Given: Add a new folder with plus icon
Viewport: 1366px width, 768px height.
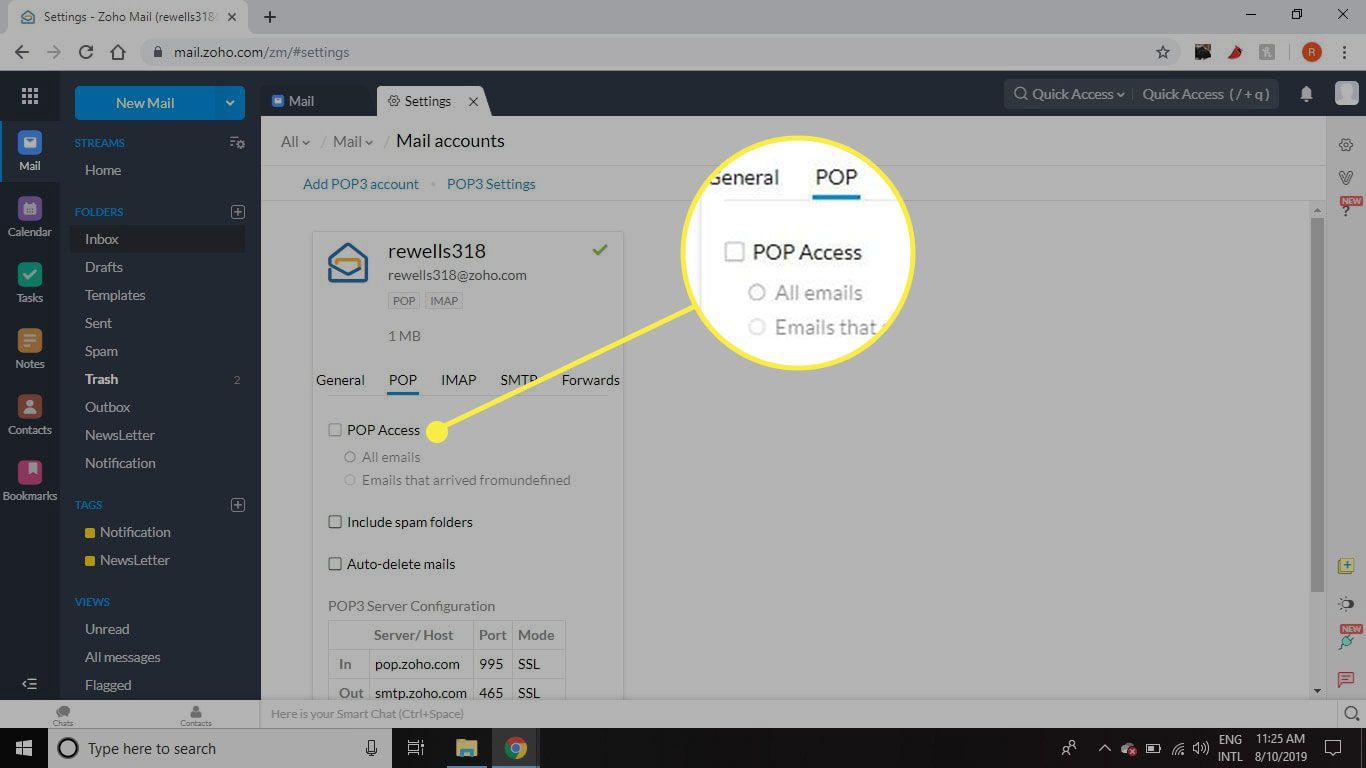Looking at the screenshot, I should [x=238, y=212].
